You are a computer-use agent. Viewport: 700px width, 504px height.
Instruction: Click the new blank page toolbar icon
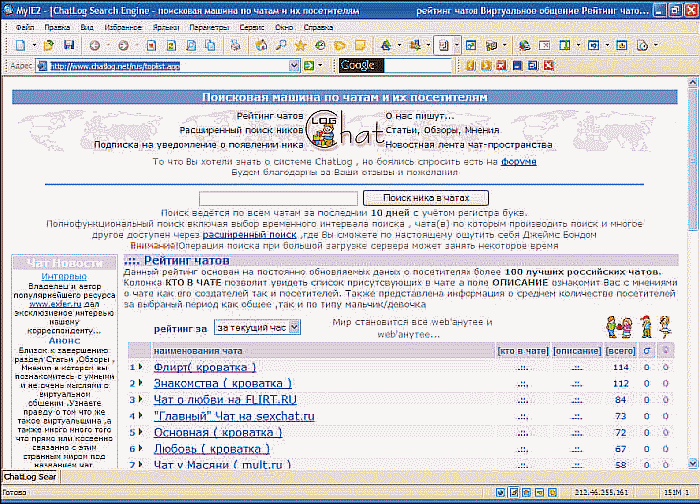point(21,45)
